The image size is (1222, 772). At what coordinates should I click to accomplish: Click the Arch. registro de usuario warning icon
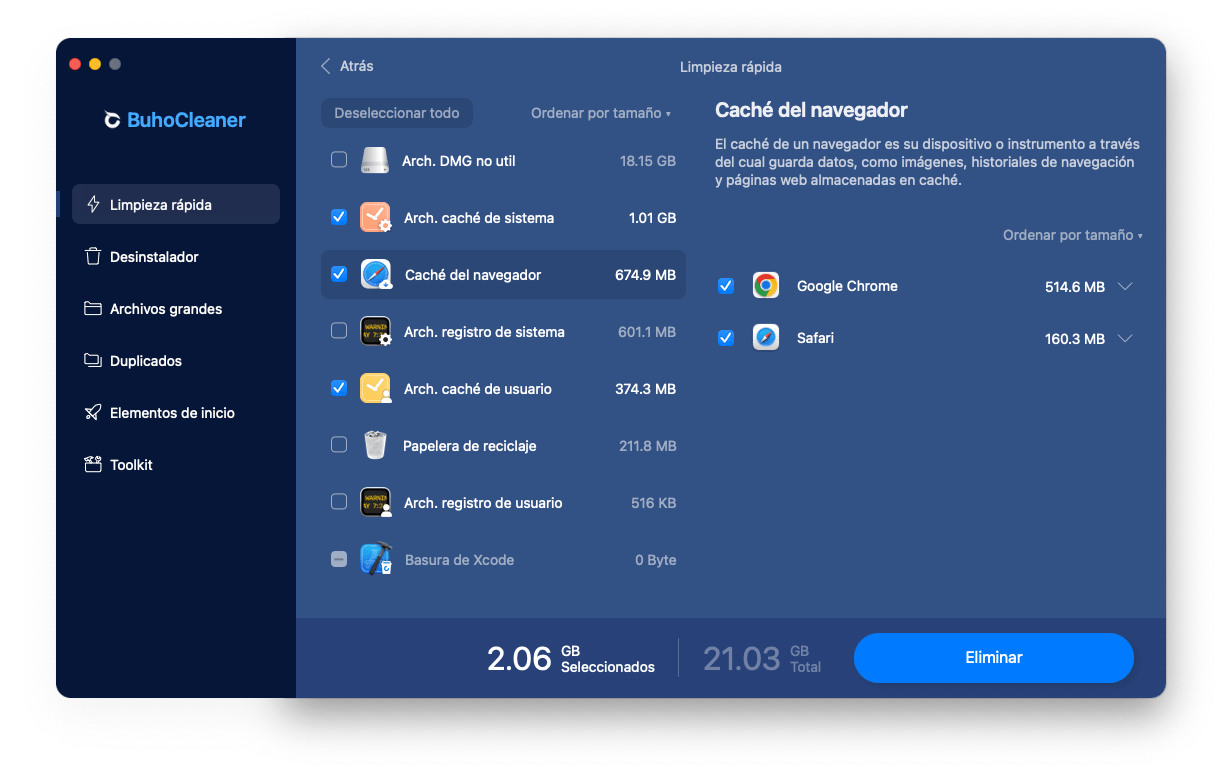375,502
